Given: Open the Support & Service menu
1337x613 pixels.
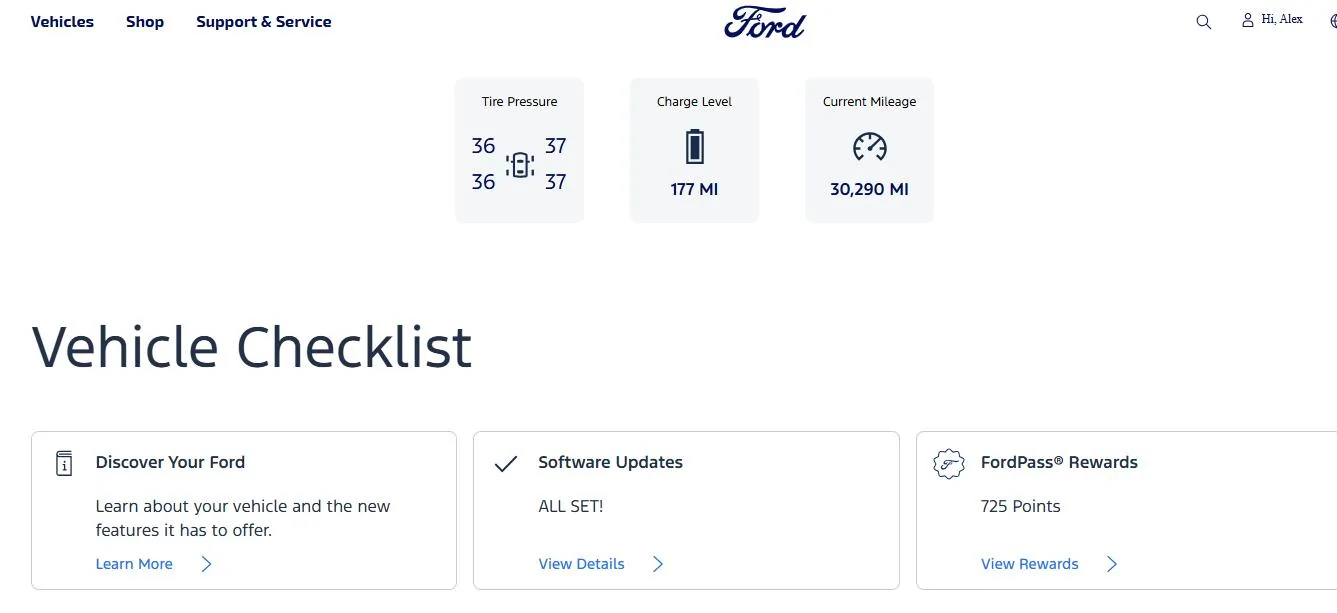Looking at the screenshot, I should [x=264, y=21].
